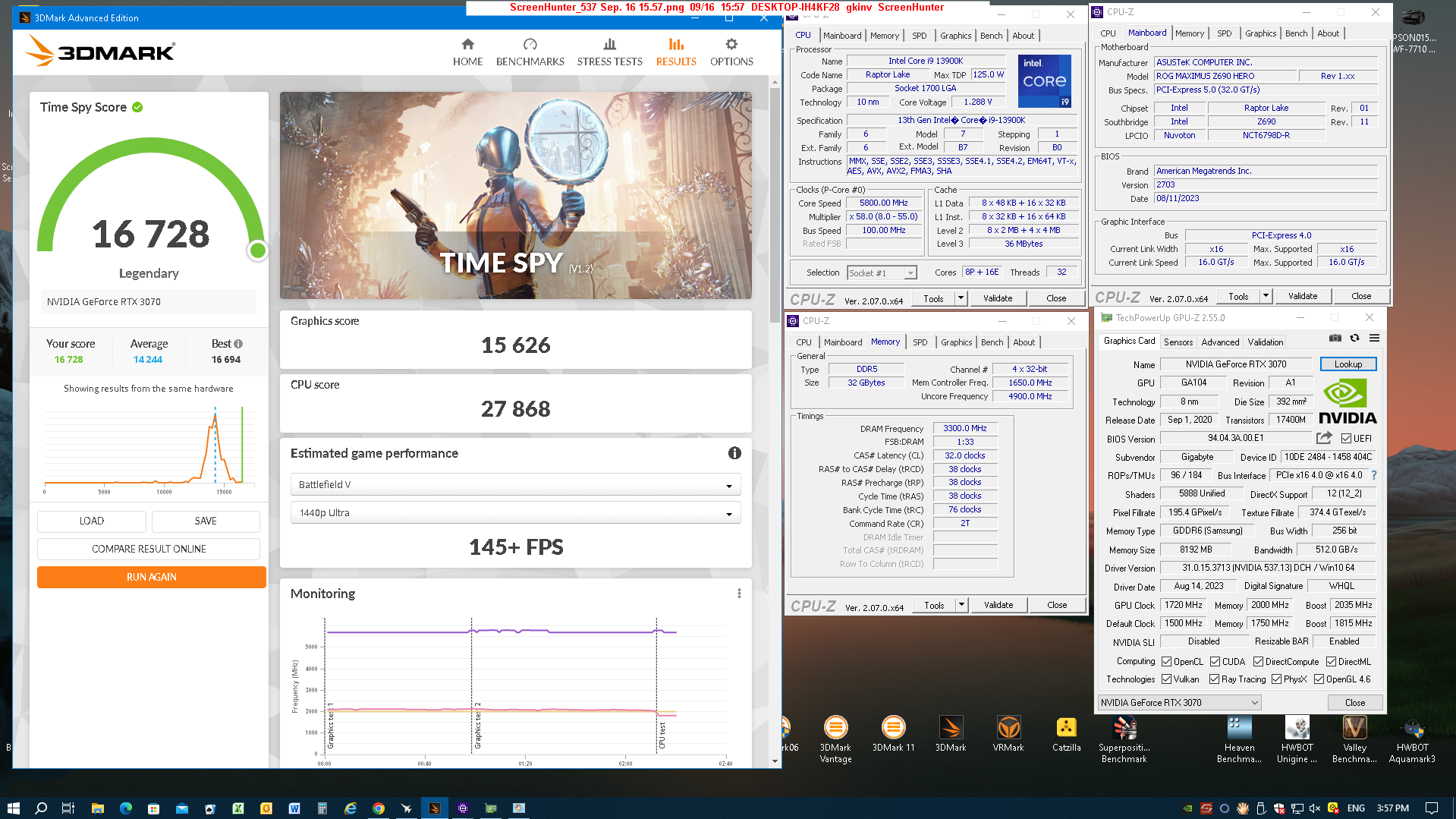Open HWBOT Aquamark3 desktop shortcut
Screen dimensions: 1456x819
pos(1412,739)
